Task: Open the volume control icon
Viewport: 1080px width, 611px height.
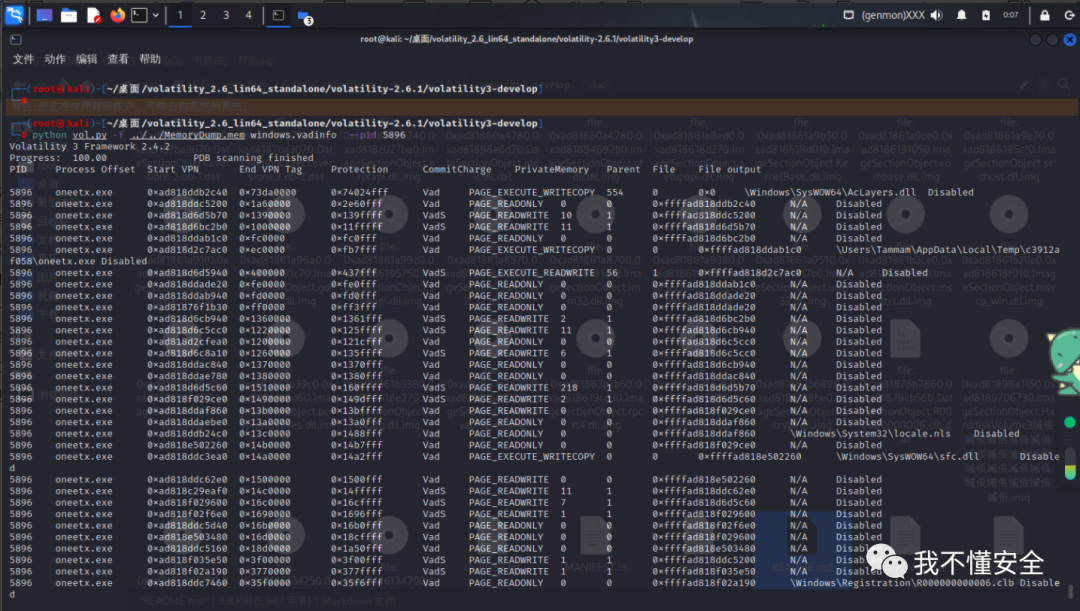Action: (x=936, y=14)
